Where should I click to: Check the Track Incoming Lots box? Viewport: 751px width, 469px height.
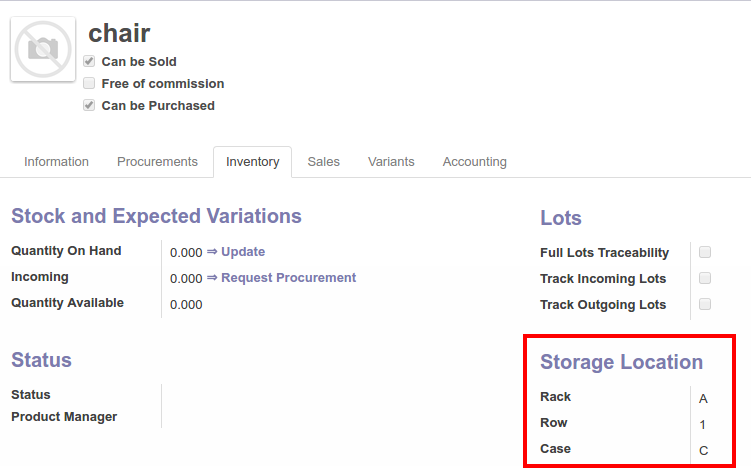point(705,278)
